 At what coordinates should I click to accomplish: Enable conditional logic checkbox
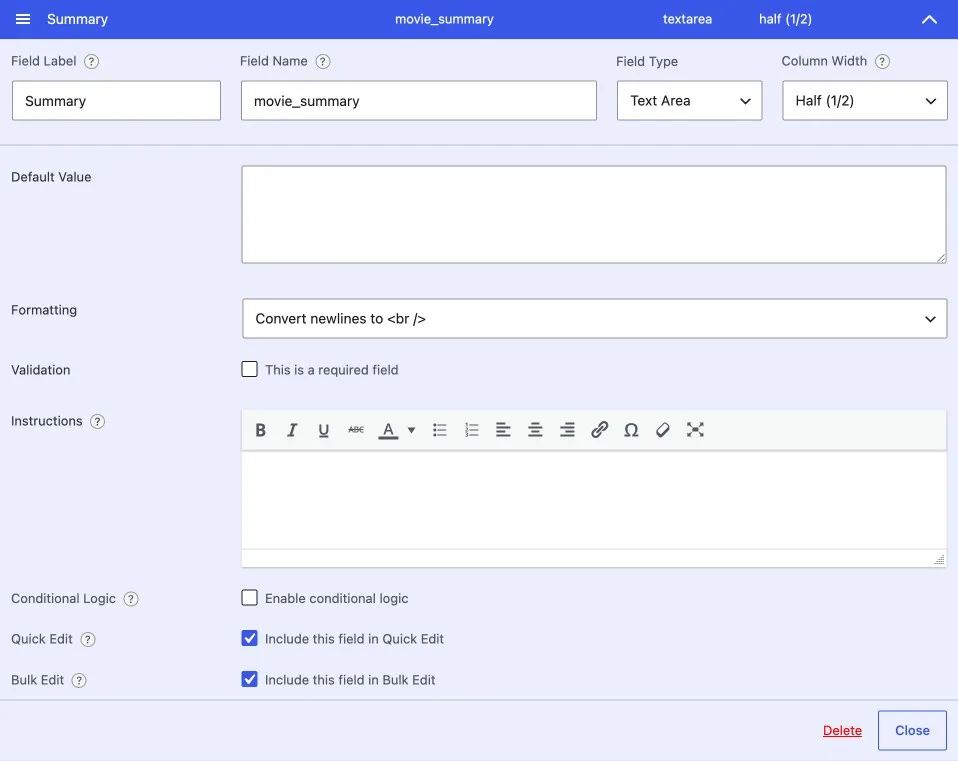pyautogui.click(x=249, y=597)
